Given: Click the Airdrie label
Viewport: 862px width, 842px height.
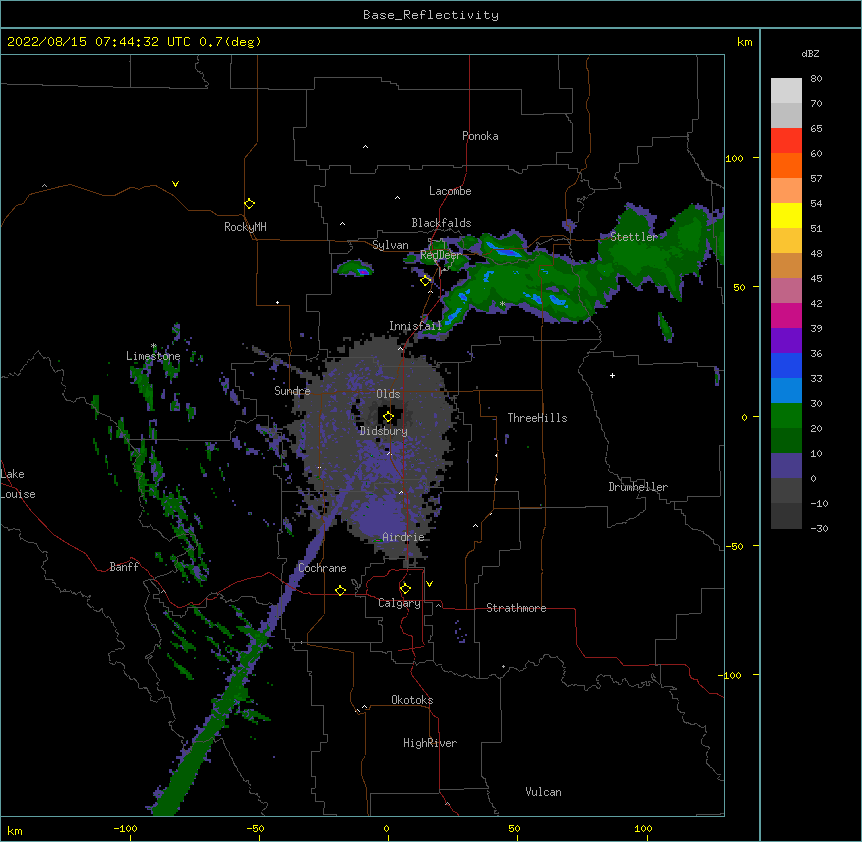Looking at the screenshot, I should tap(404, 537).
